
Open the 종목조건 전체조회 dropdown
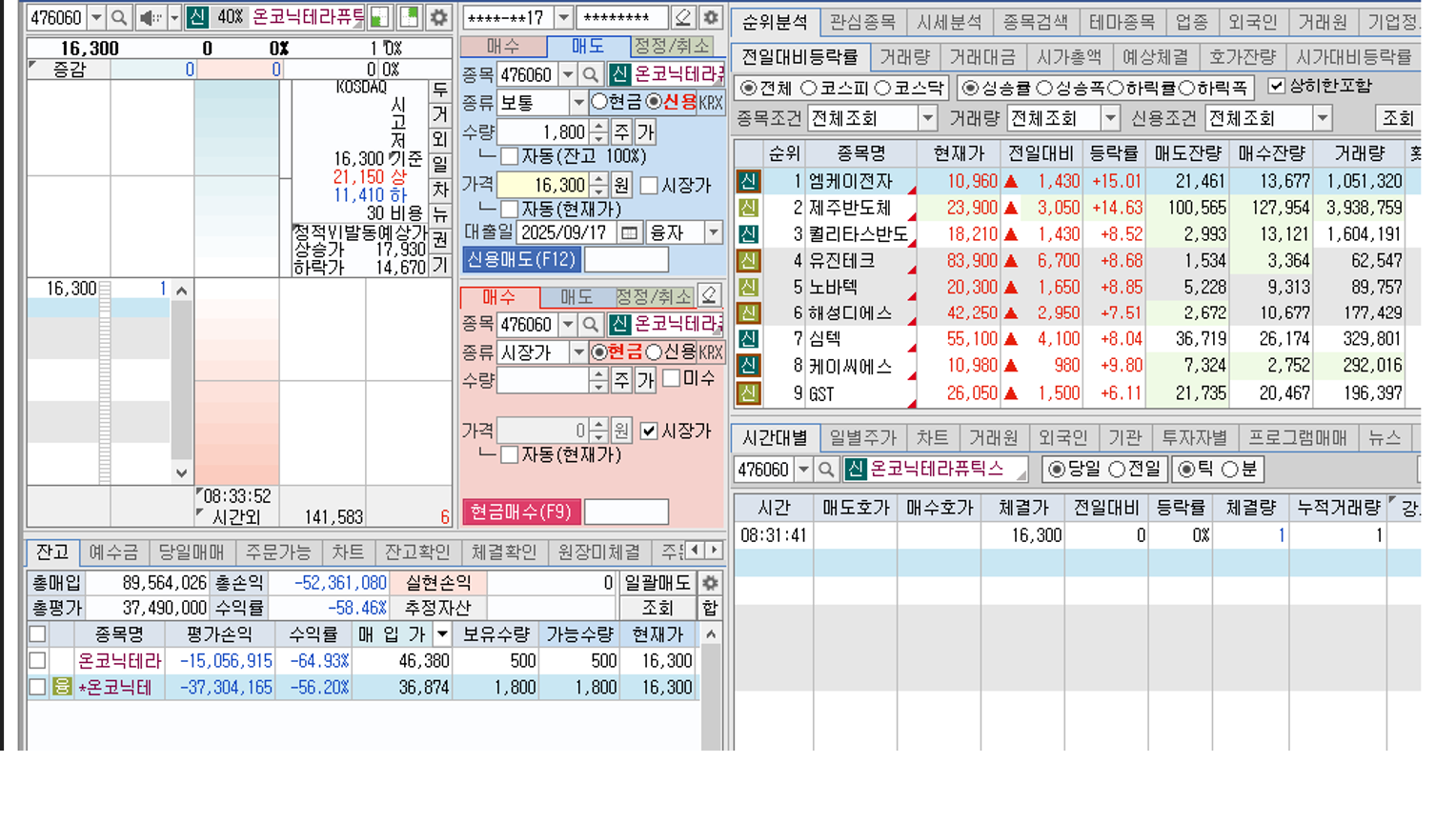coord(927,118)
